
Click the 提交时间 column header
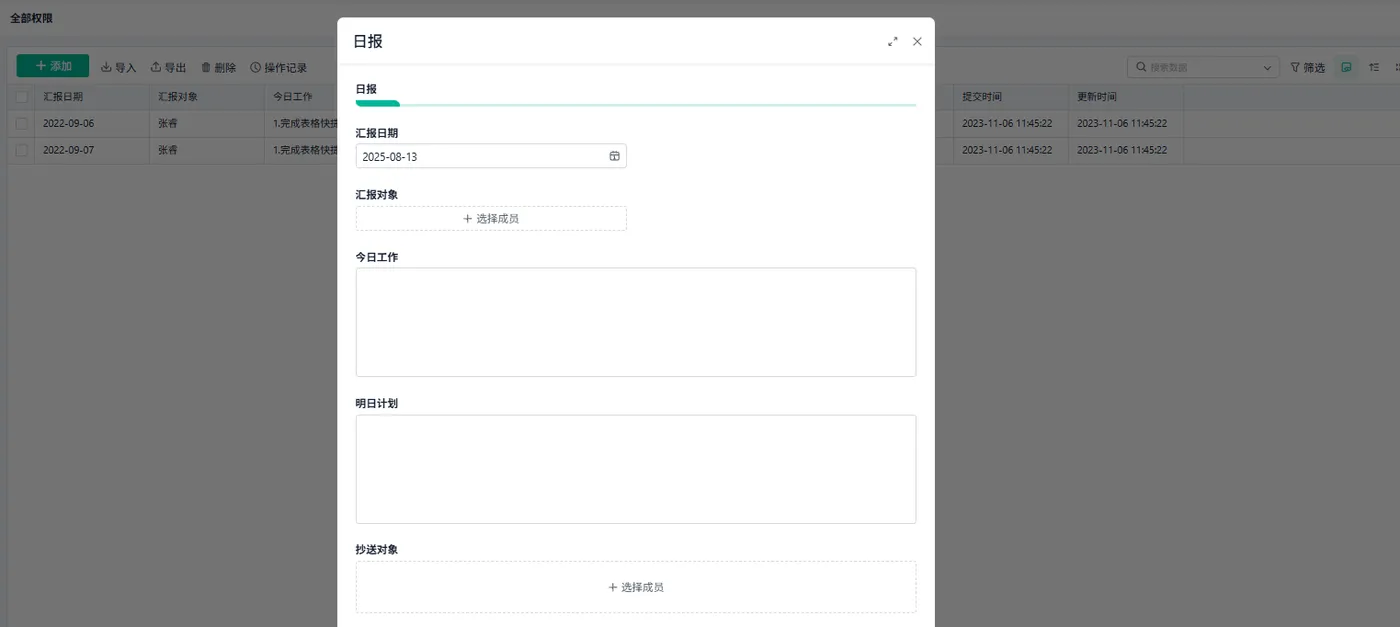(1011, 97)
